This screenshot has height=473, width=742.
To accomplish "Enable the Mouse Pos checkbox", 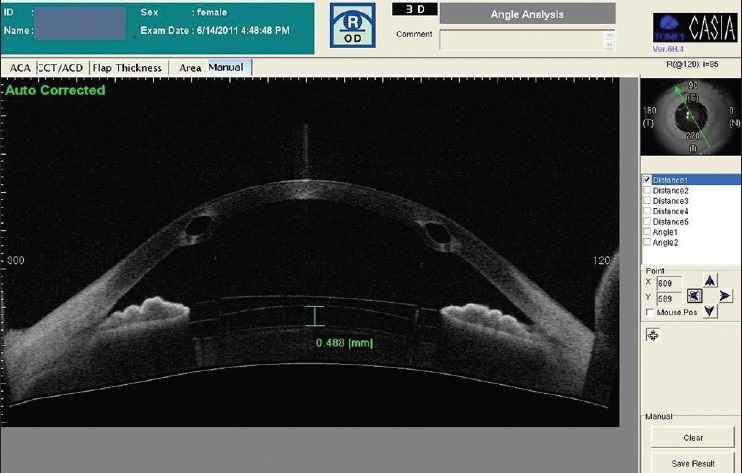I will 649,313.
